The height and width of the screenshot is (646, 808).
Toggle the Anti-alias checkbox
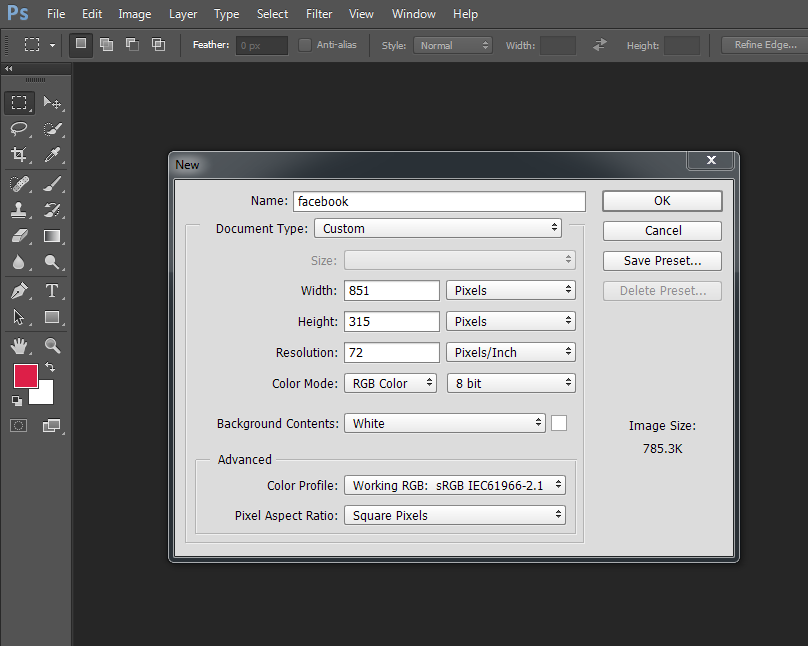click(x=305, y=45)
